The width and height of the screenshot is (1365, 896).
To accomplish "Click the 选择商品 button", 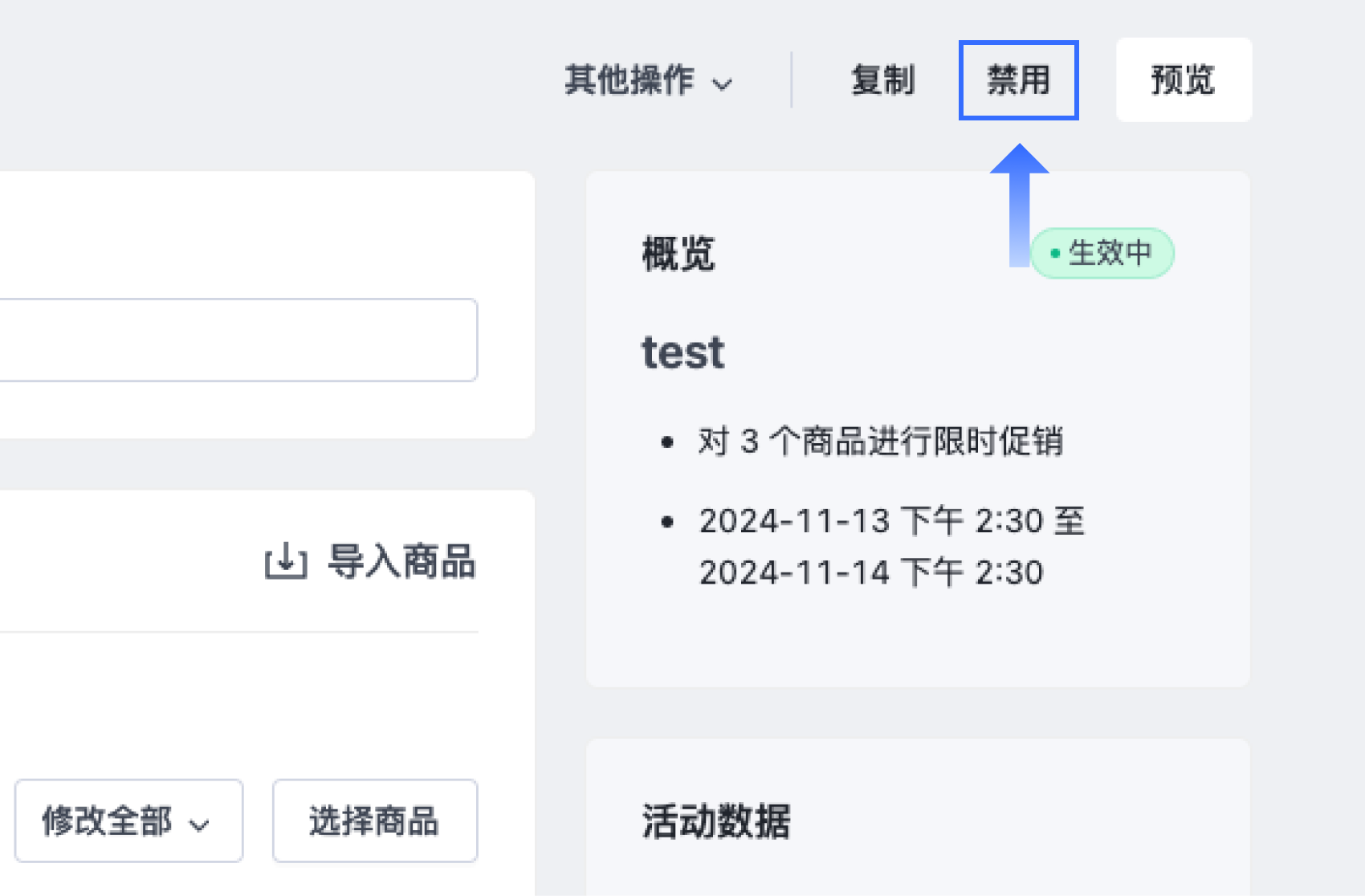I will [x=375, y=821].
